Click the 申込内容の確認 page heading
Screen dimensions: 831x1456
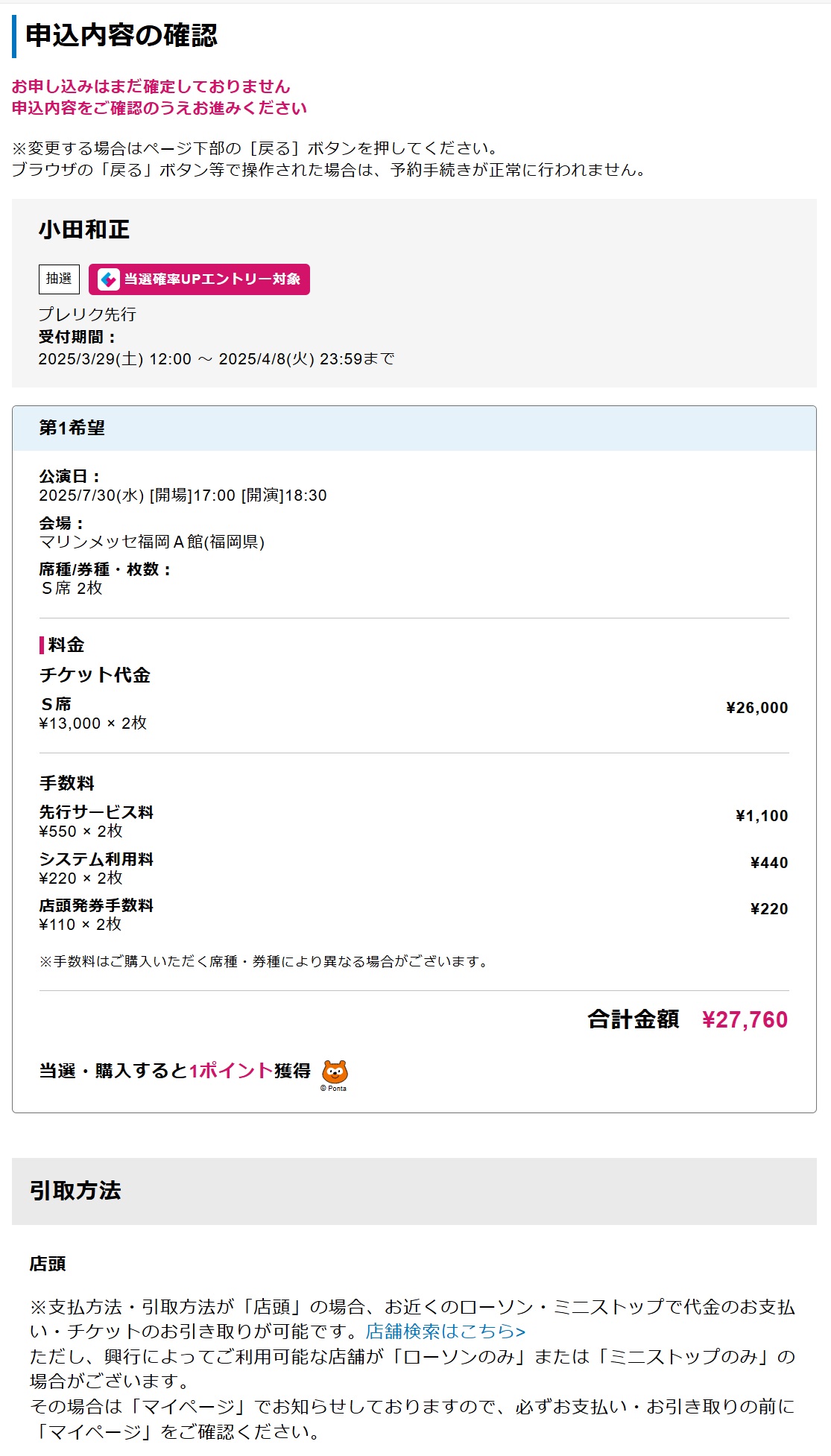121,35
